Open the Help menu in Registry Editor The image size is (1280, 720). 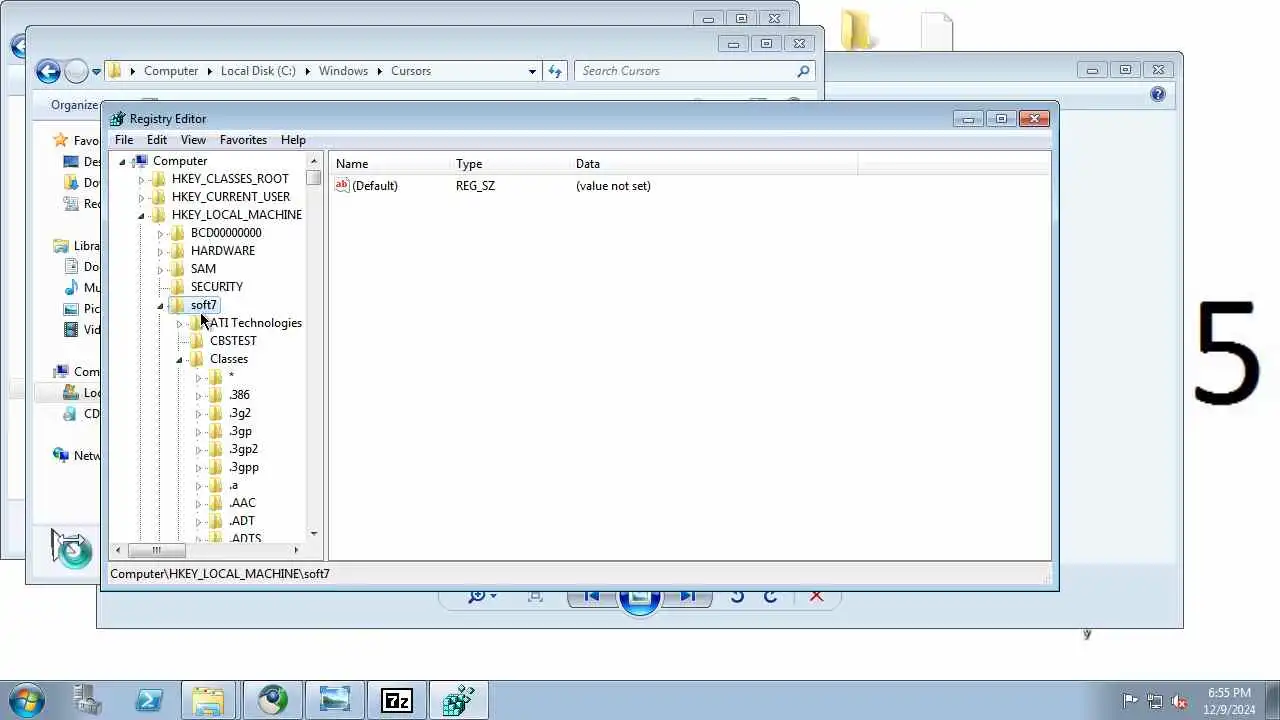pos(293,140)
